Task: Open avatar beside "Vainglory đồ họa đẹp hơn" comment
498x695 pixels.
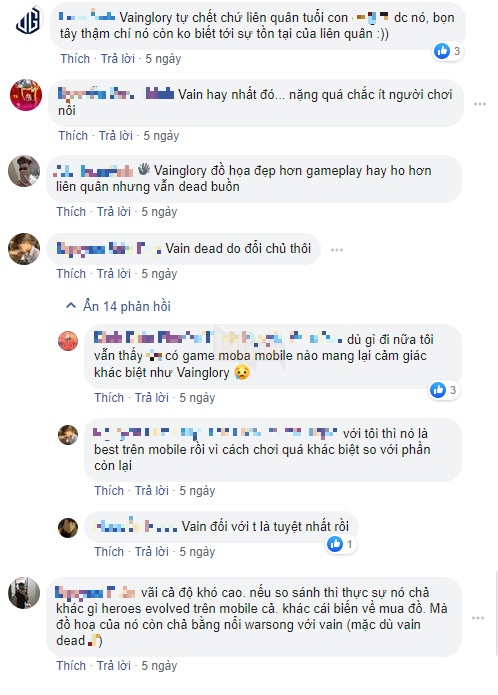Action: [24, 171]
